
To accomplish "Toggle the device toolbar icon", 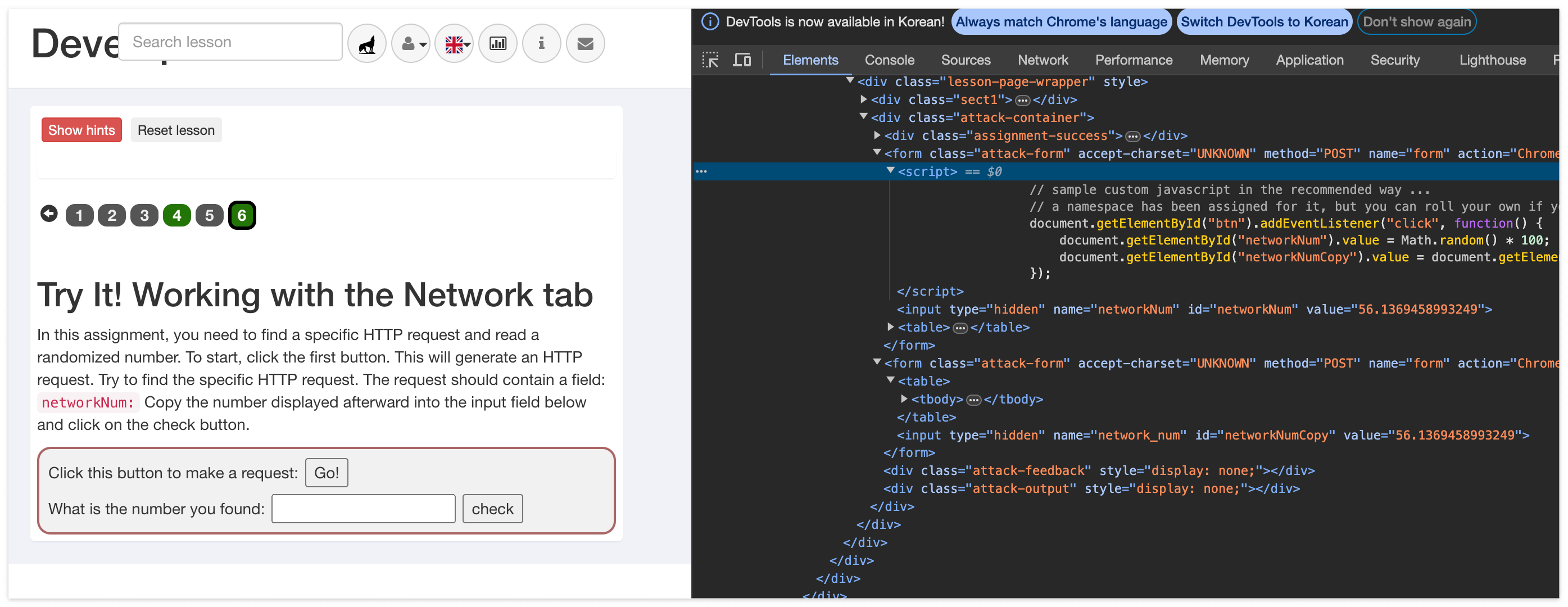I will tap(741, 60).
